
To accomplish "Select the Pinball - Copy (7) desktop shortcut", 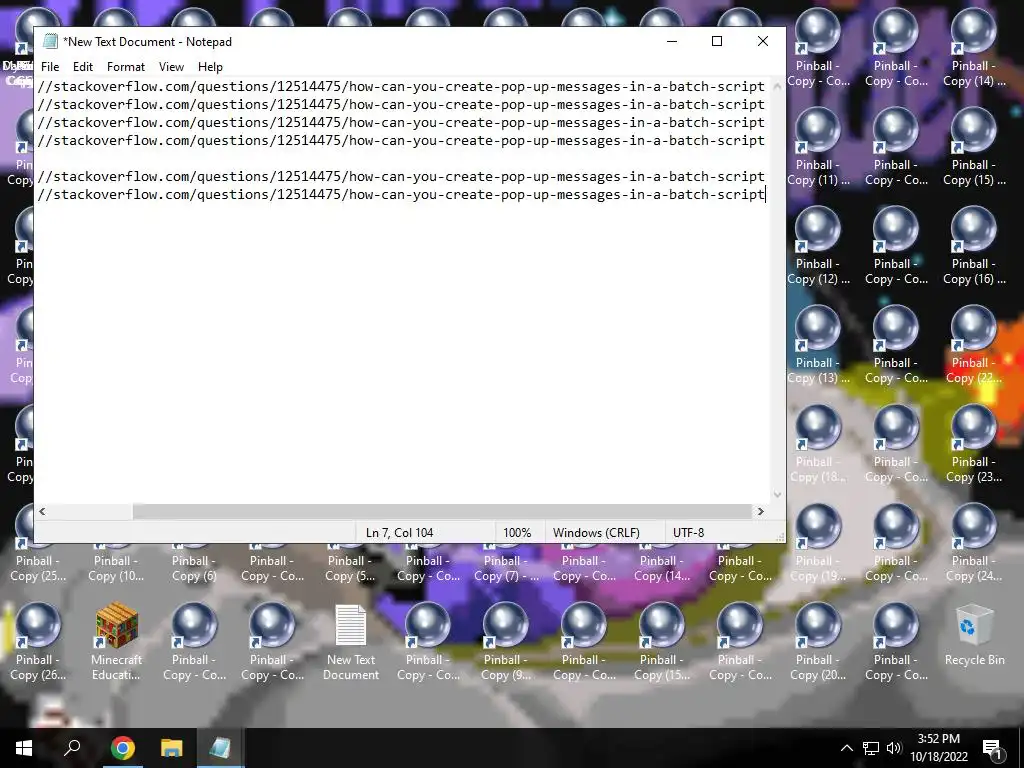I will click(x=505, y=562).
